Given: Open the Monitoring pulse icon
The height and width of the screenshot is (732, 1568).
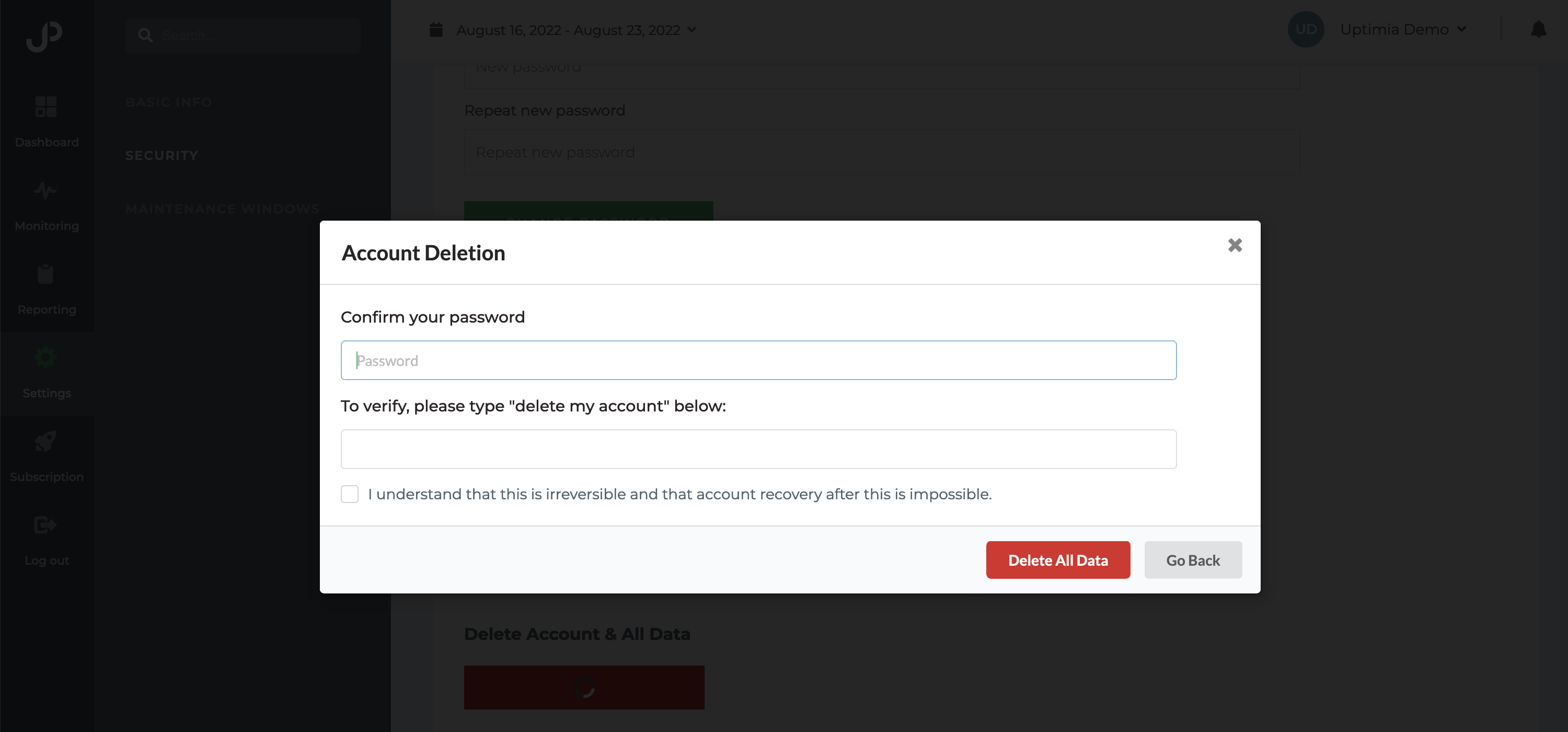Looking at the screenshot, I should (x=45, y=191).
